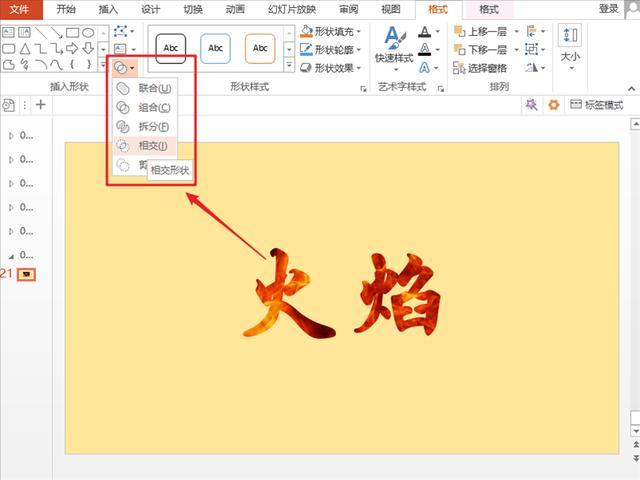Apply the orange outline Abc style
The width and height of the screenshot is (640, 480).
[x=260, y=49]
